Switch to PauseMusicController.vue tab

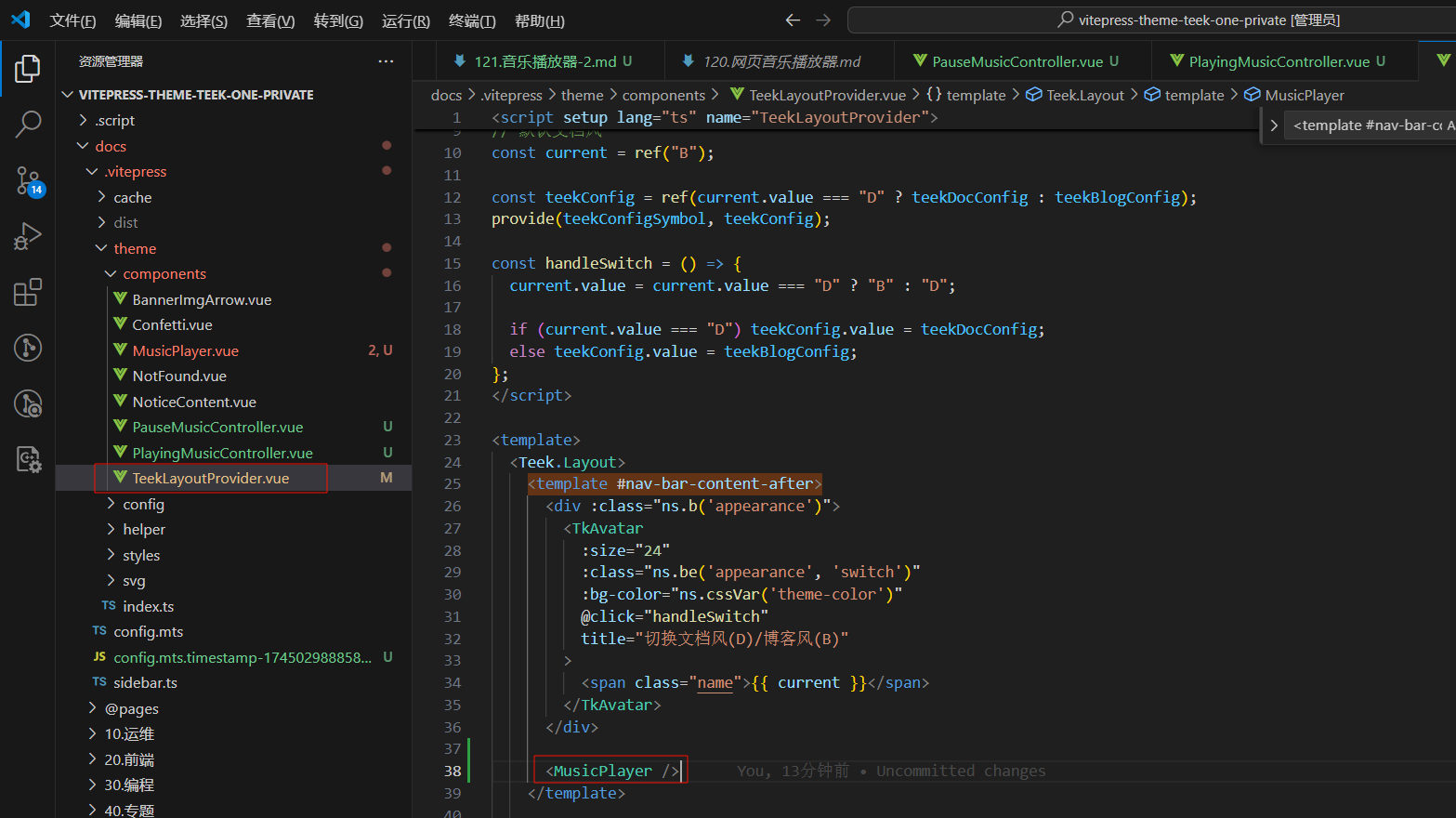(1025, 61)
